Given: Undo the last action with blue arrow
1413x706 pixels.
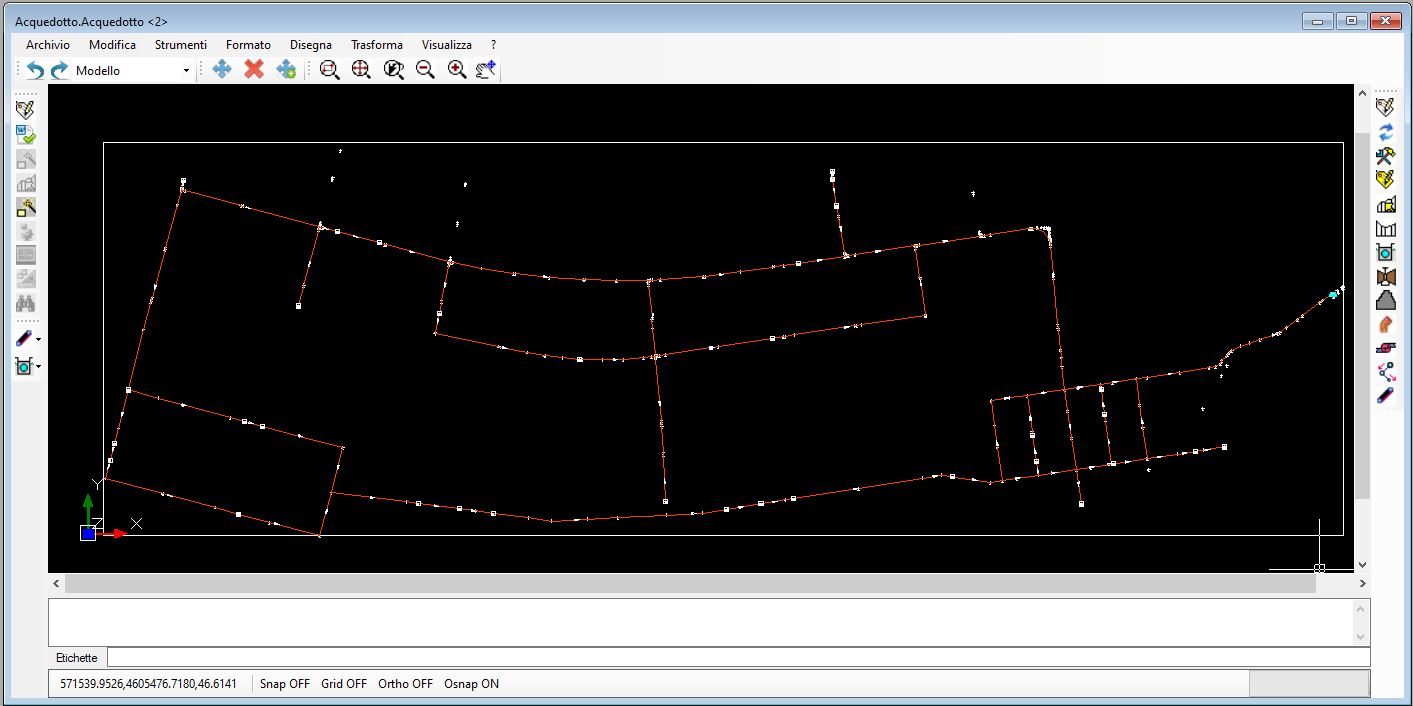Looking at the screenshot, I should pos(36,70).
